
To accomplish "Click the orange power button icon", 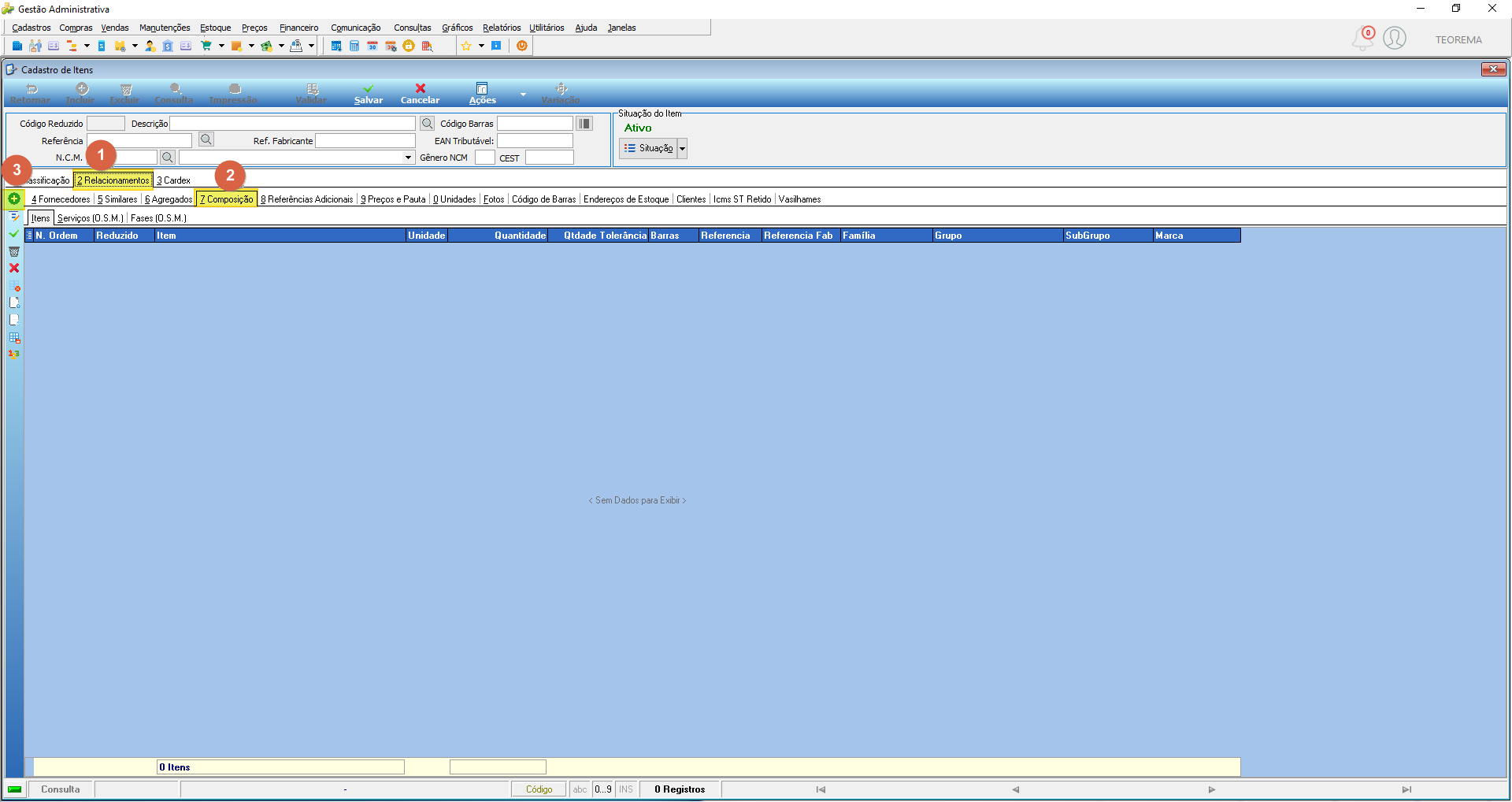I will pos(522,46).
